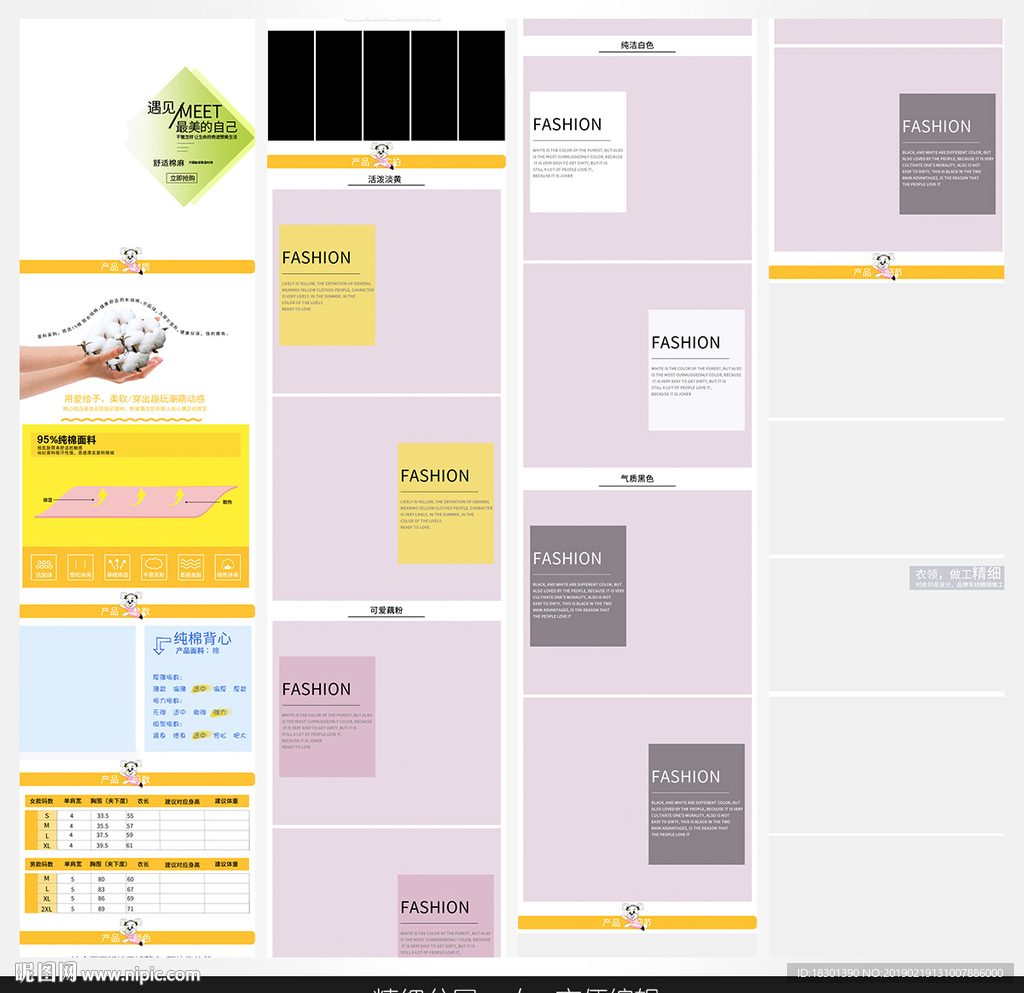This screenshot has height=993, width=1024.
Task: Click the 2XL size row label
Action: tap(46, 909)
